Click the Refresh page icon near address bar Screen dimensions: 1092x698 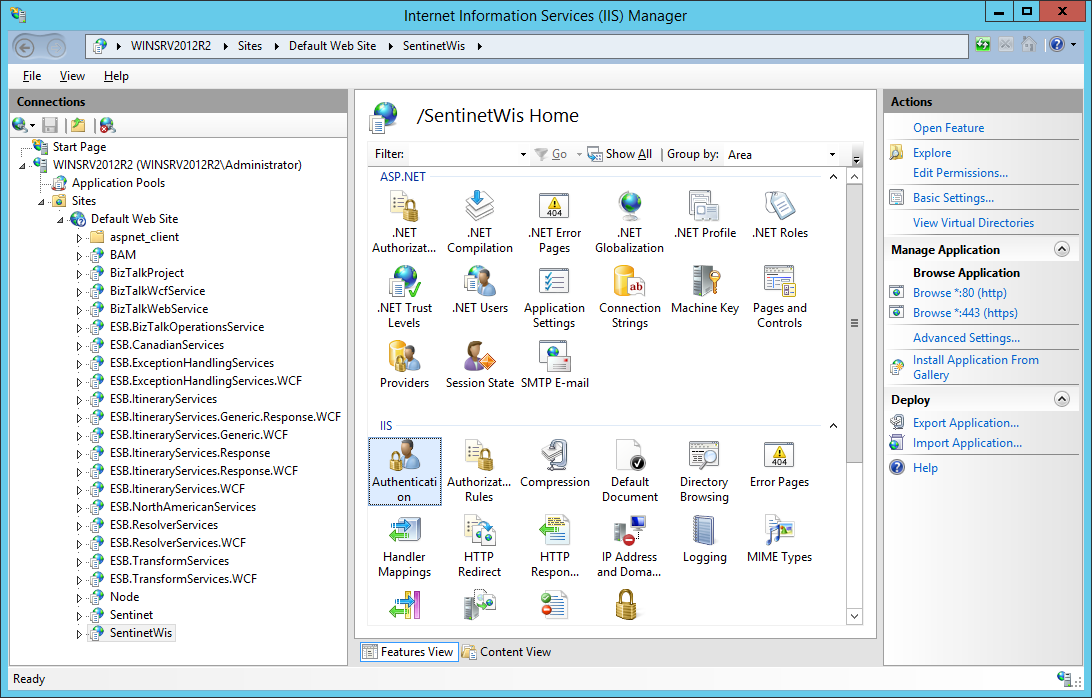[x=983, y=45]
